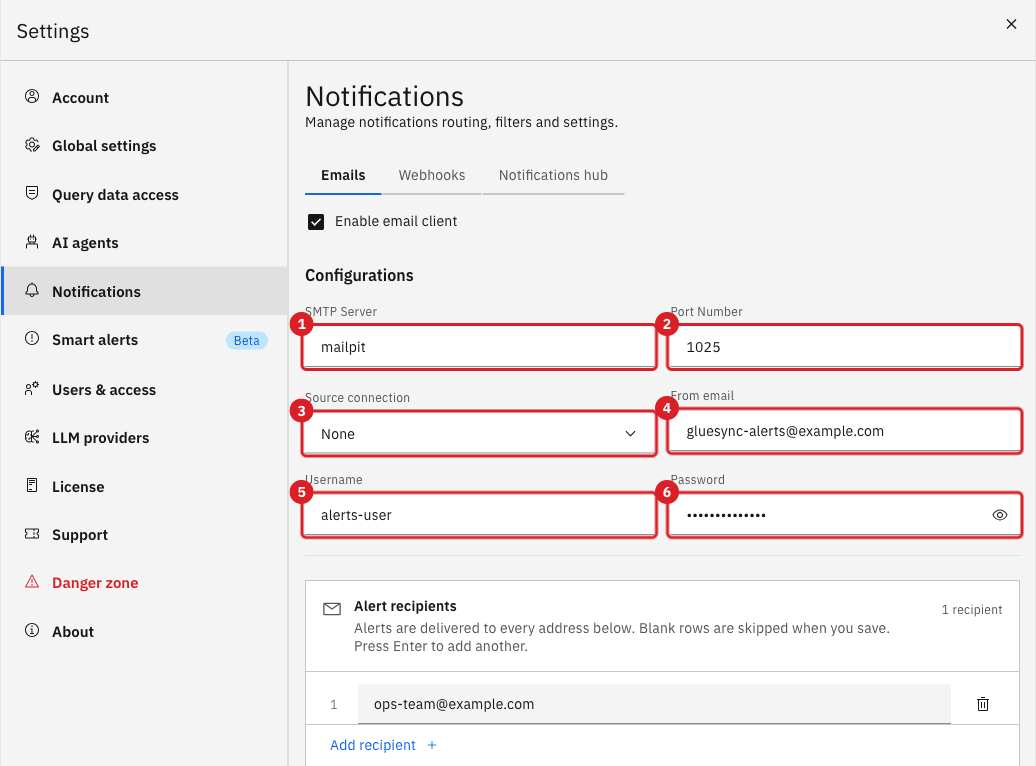Open the About section

pyautogui.click(x=144, y=631)
